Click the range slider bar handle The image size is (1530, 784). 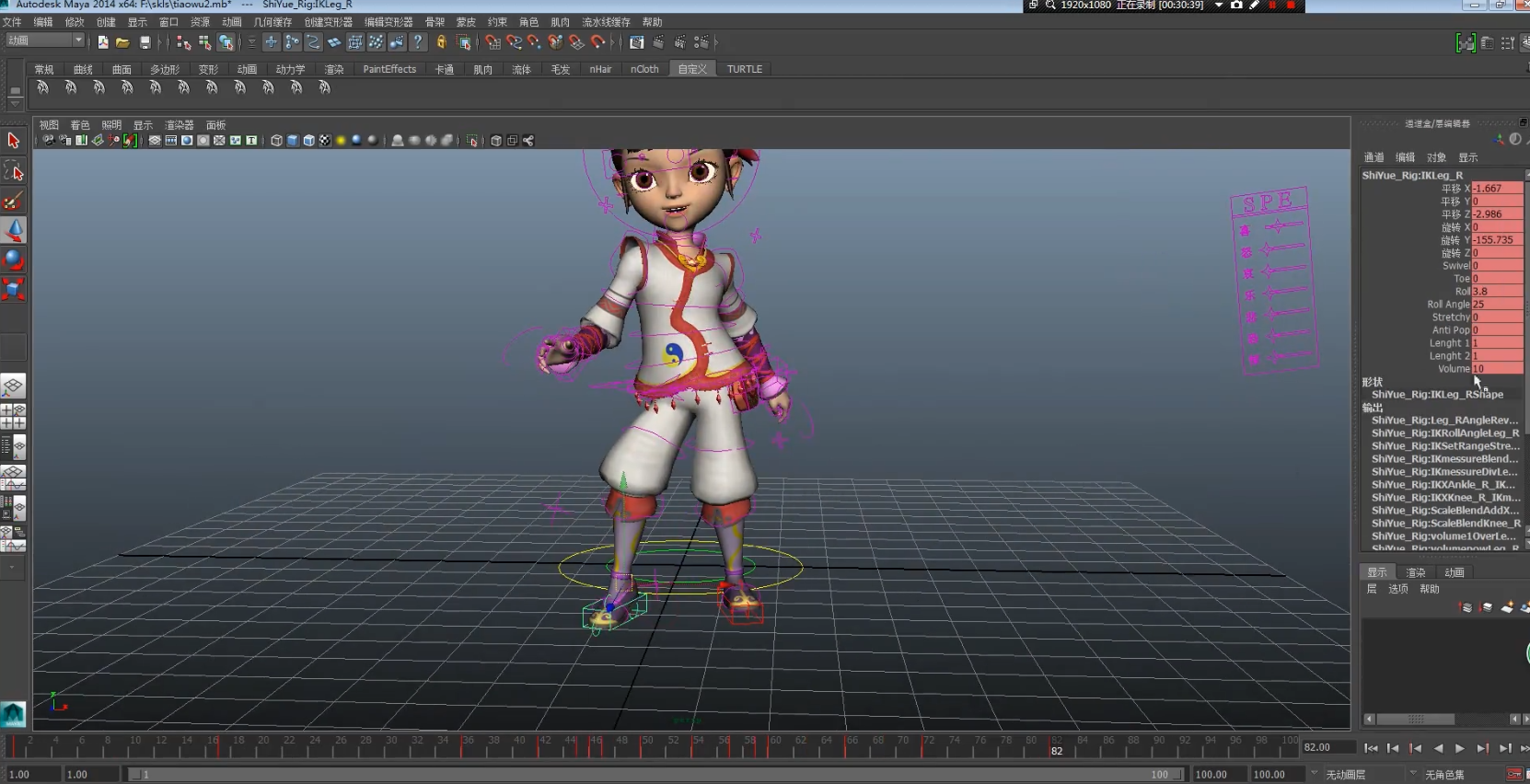pyautogui.click(x=655, y=775)
